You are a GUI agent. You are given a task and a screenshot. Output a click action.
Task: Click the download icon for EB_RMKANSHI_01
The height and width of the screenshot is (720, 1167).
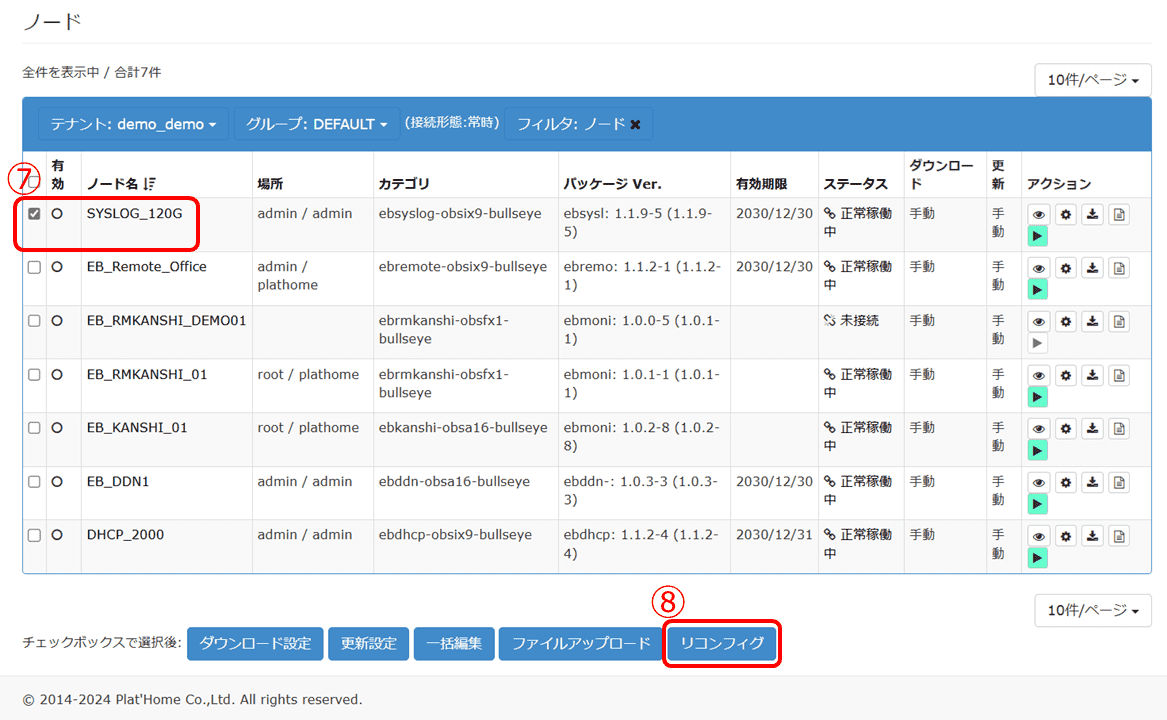1092,374
